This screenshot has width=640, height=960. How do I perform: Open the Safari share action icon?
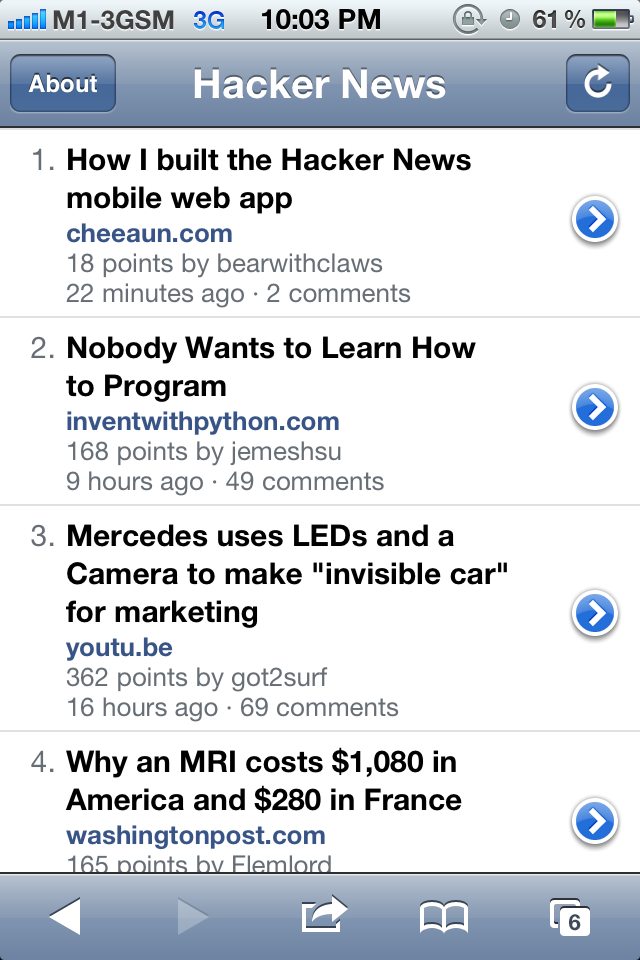click(323, 915)
